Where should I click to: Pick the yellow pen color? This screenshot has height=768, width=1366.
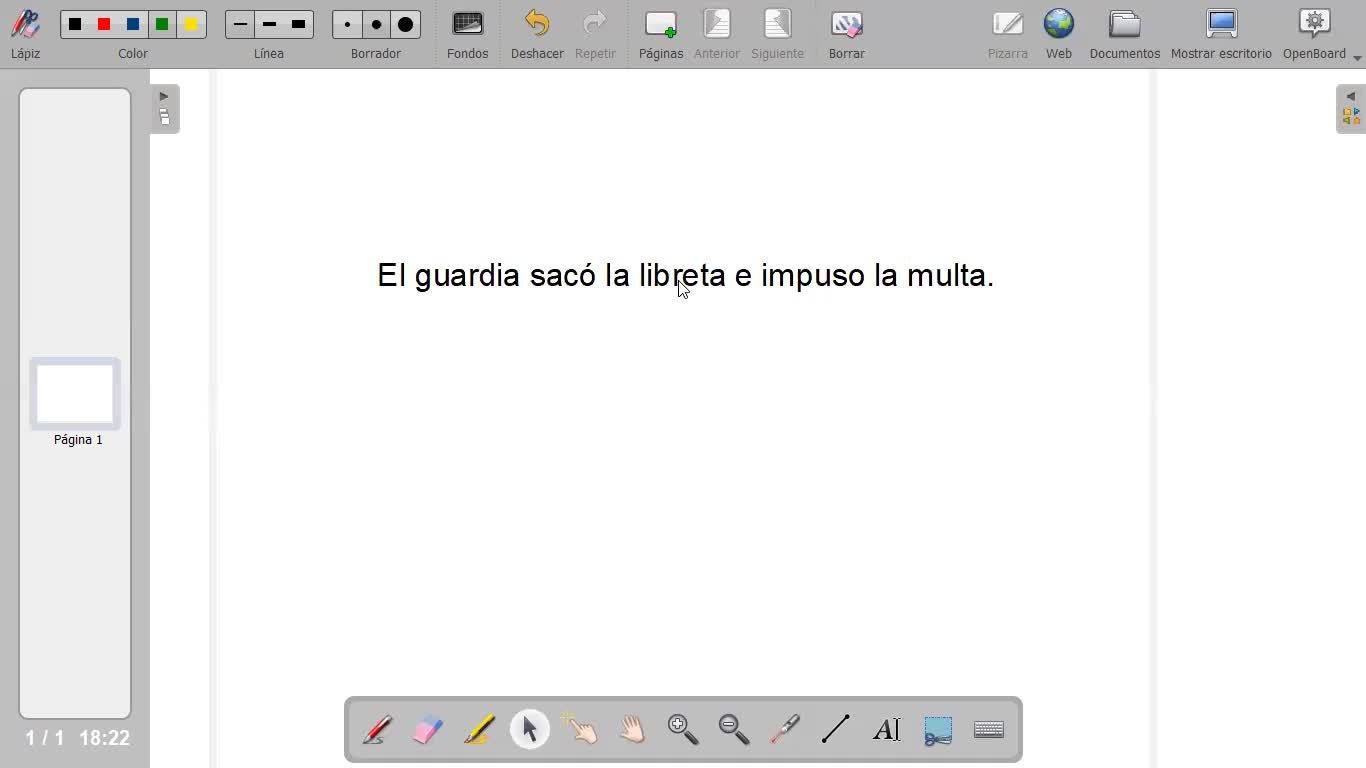point(191,24)
